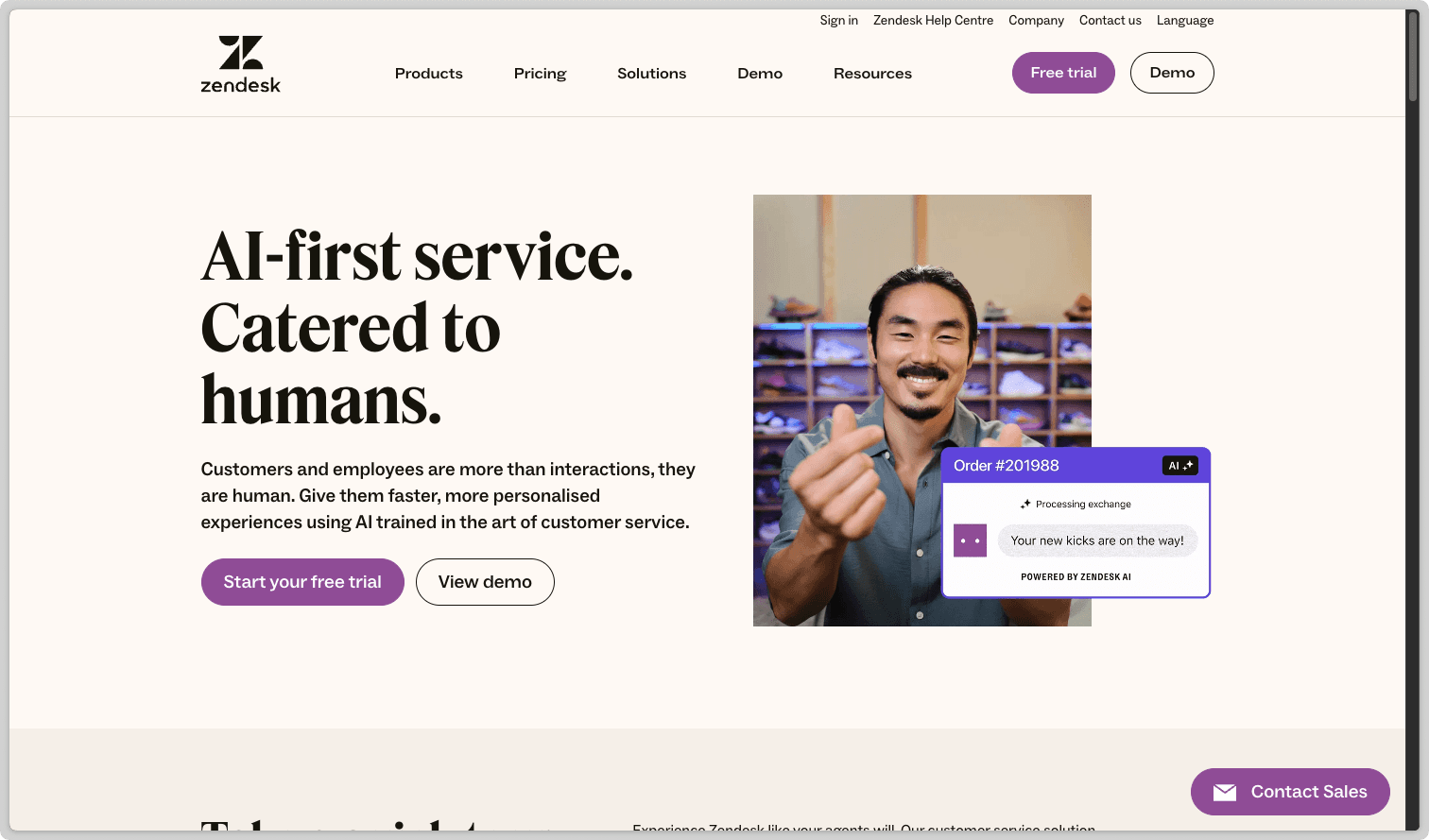Click the 'POWERED BY ZENDESK AI' text
The width and height of the screenshot is (1429, 840).
click(1076, 577)
